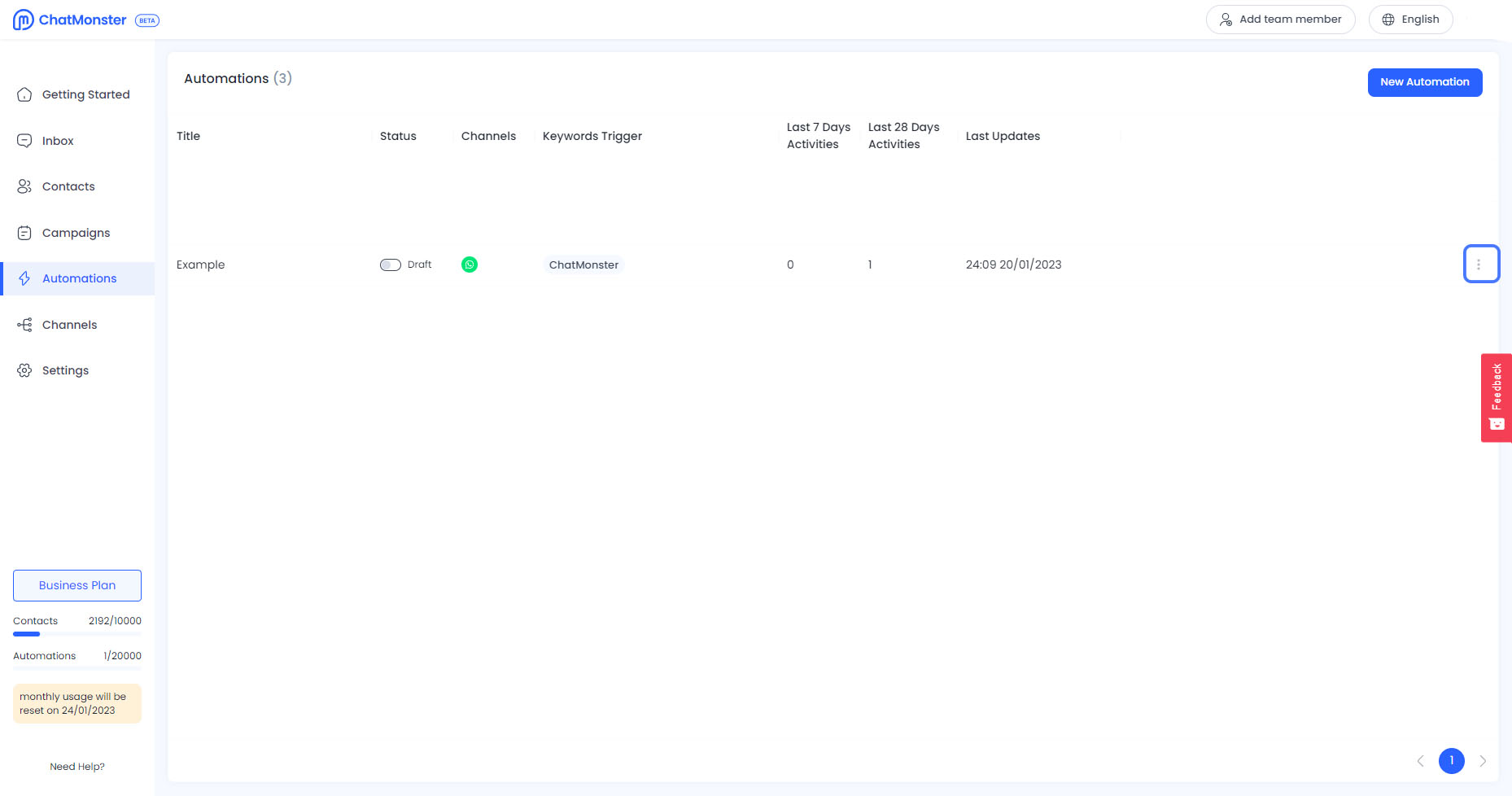Click the red Feedback side tab
Screen dimensions: 1512x796
[1496, 398]
